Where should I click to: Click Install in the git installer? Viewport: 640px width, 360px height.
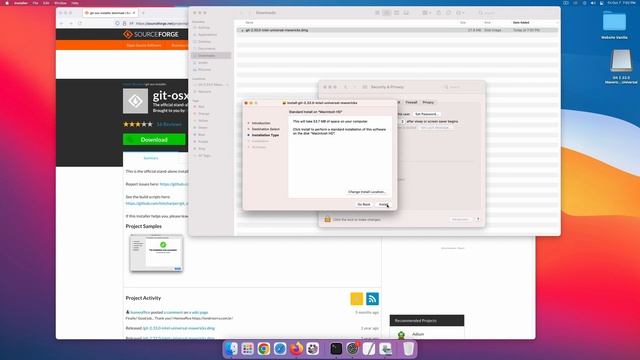tap(383, 204)
